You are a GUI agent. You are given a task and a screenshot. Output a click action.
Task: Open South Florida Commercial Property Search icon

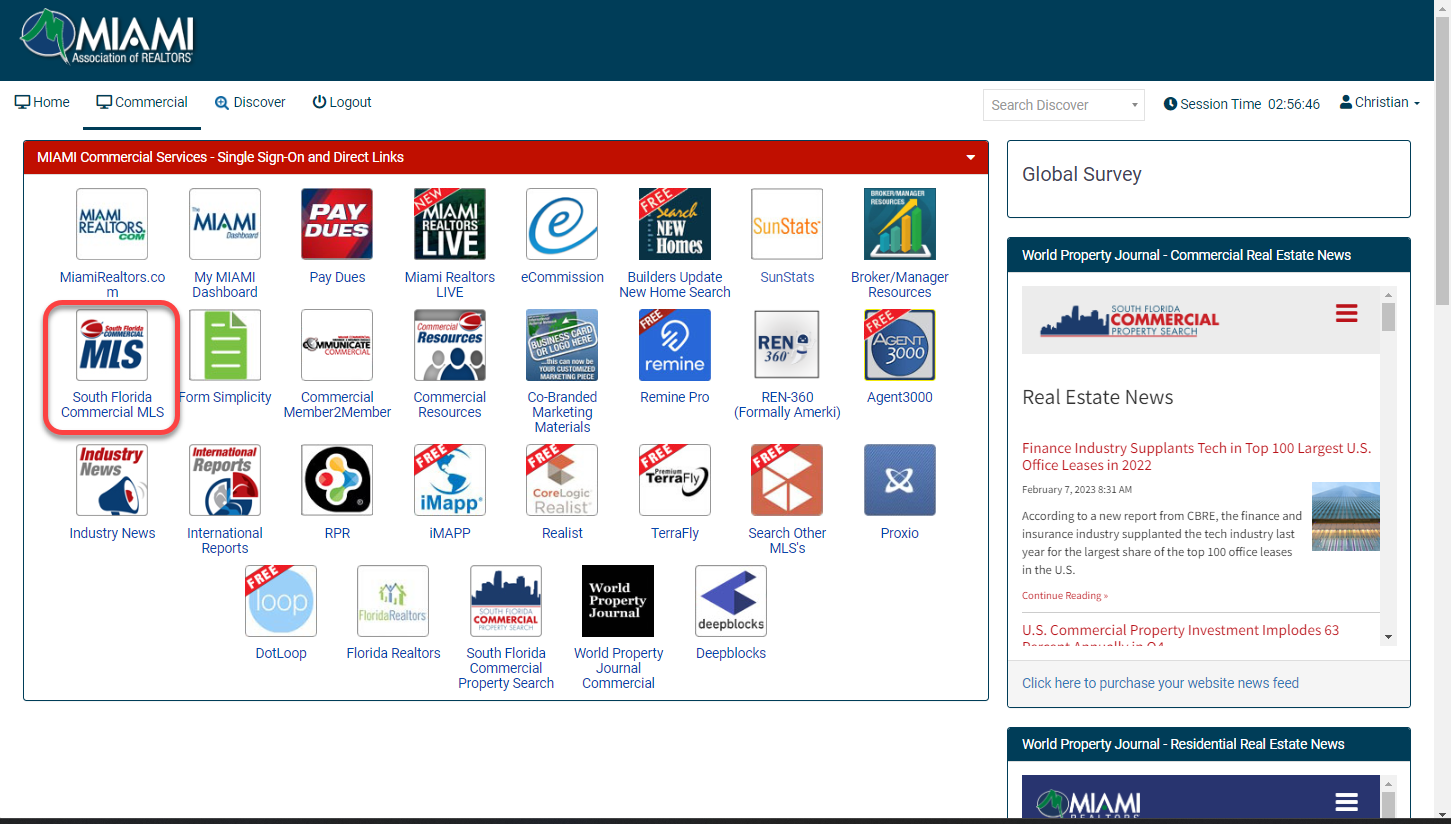(x=506, y=601)
